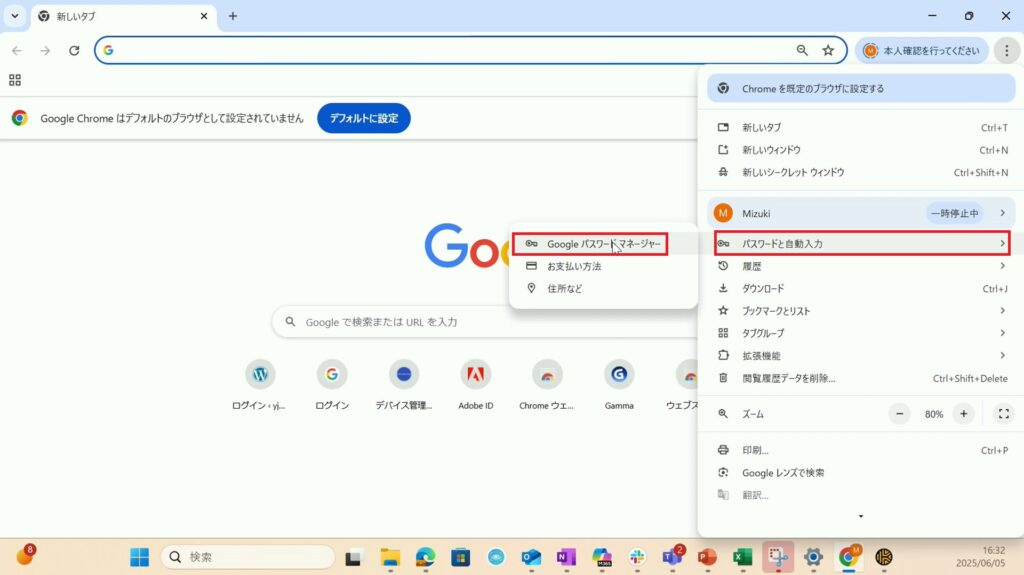
Task: Open a new tab with plus button
Action: tap(232, 16)
